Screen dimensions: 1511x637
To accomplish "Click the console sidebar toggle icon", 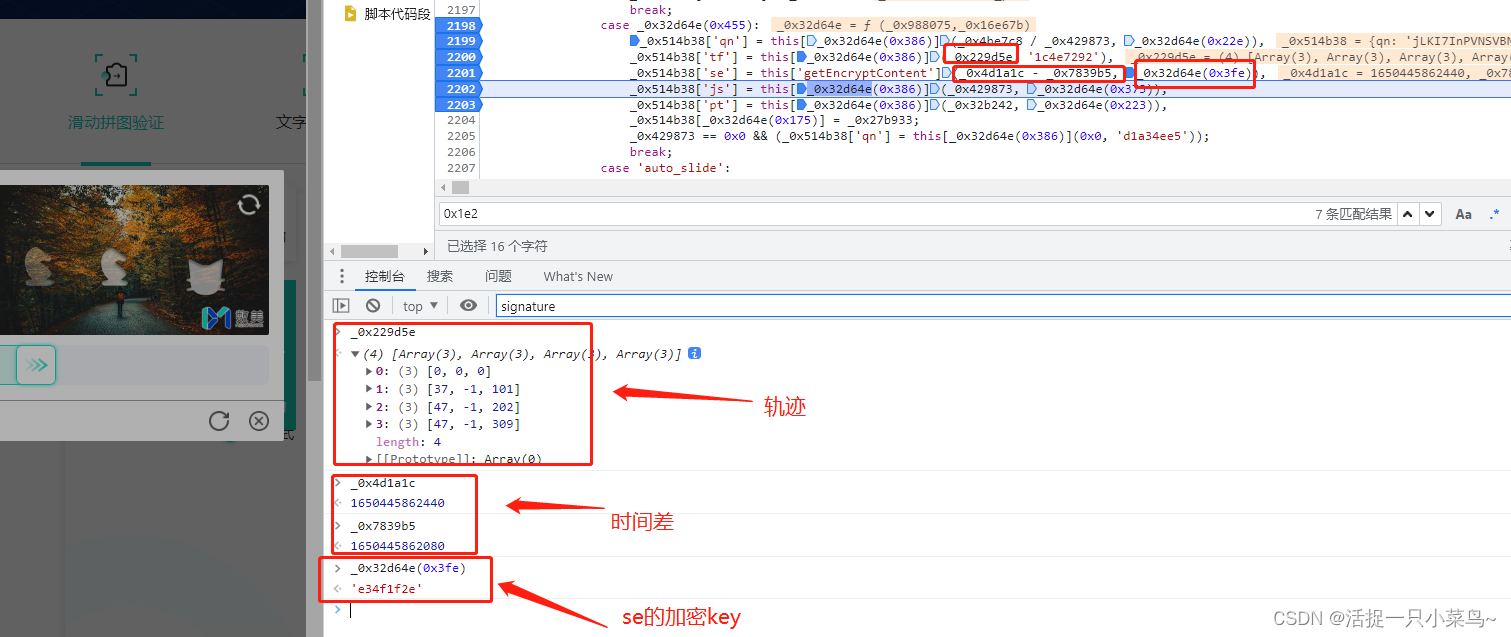I will 341,306.
